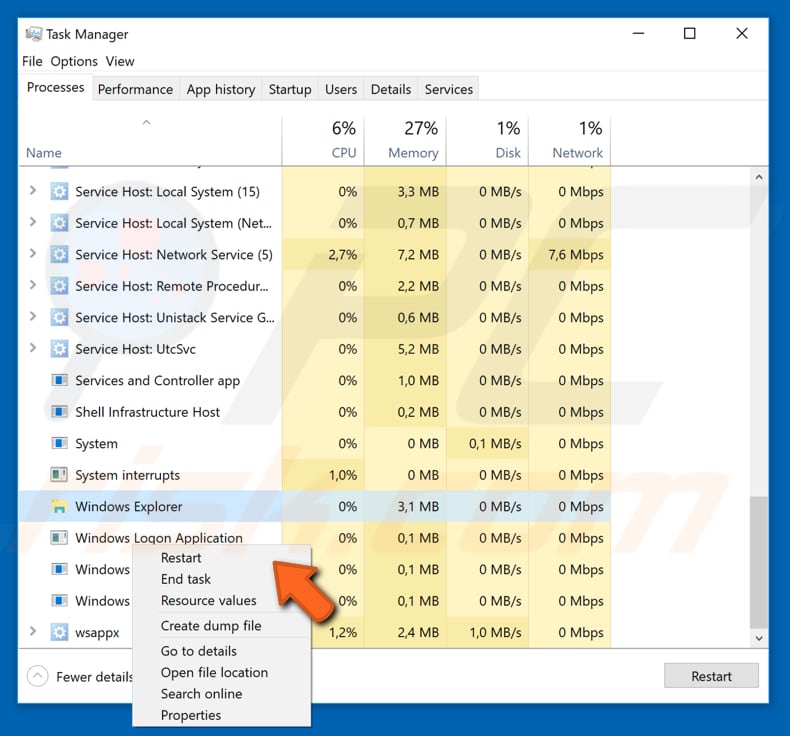The width and height of the screenshot is (790, 736).
Task: Click the Task Manager title bar icon
Action: [33, 34]
